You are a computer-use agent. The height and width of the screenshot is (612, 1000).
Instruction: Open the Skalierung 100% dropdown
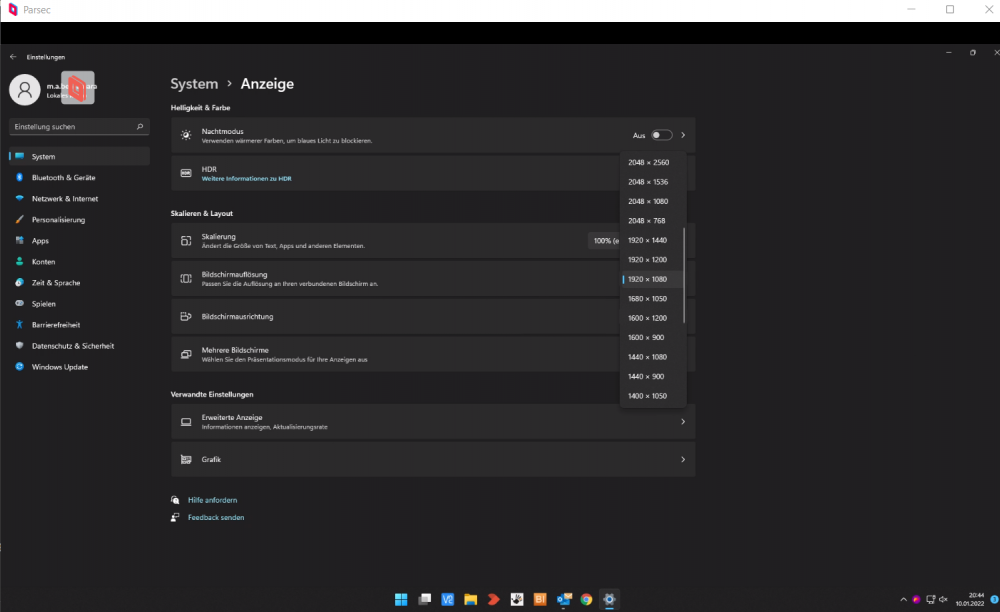pos(604,241)
